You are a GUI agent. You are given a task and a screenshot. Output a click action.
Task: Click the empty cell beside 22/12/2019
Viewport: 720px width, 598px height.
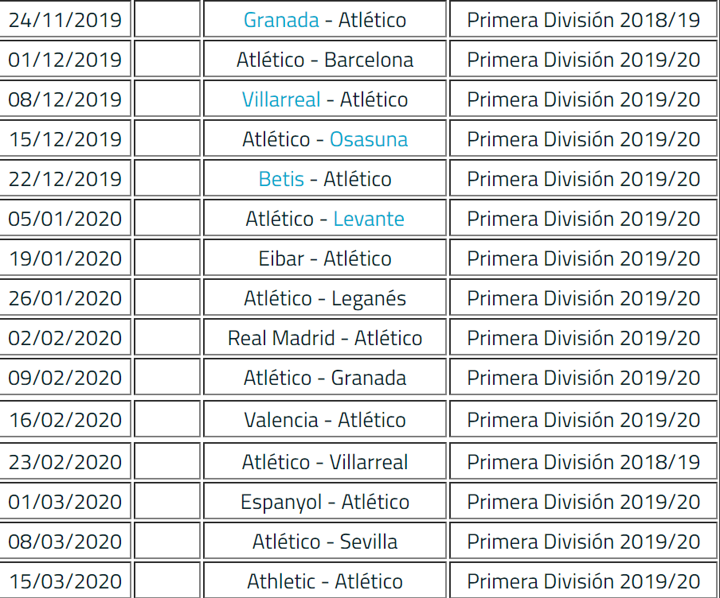166,179
